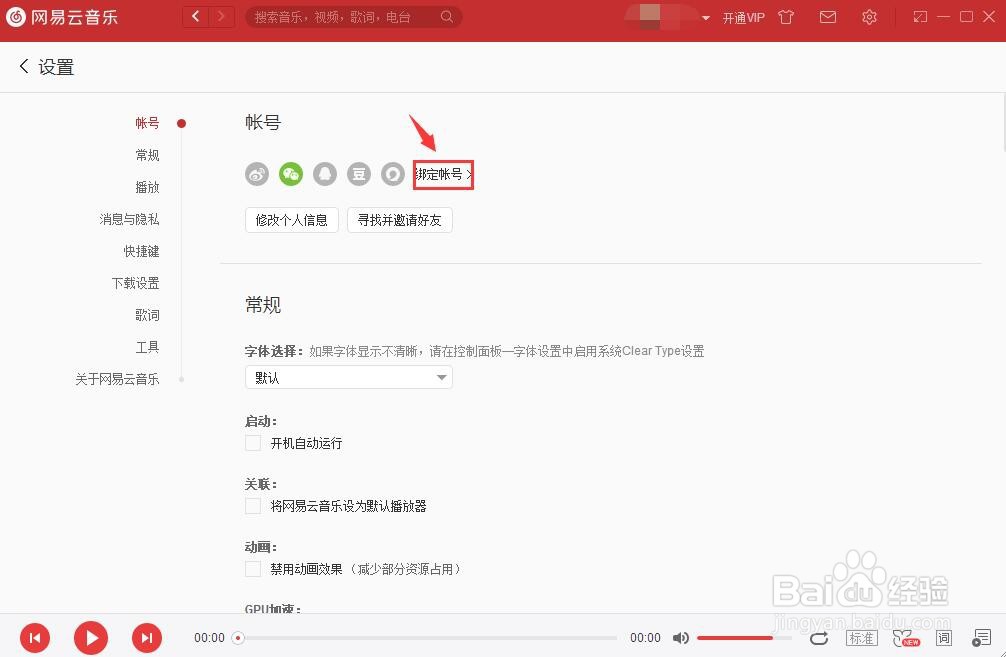
Task: Click the Weibo account icon
Action: (x=257, y=174)
